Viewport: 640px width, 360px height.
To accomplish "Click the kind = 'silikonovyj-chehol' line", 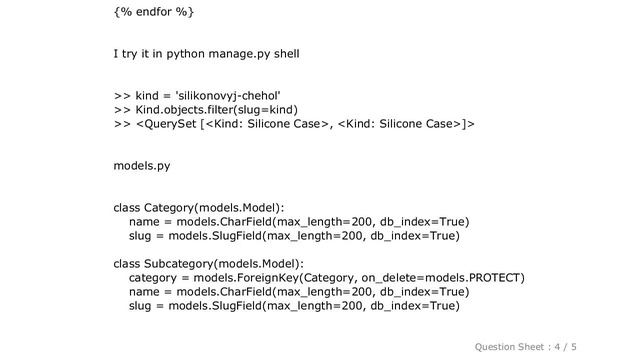I will tap(197, 96).
